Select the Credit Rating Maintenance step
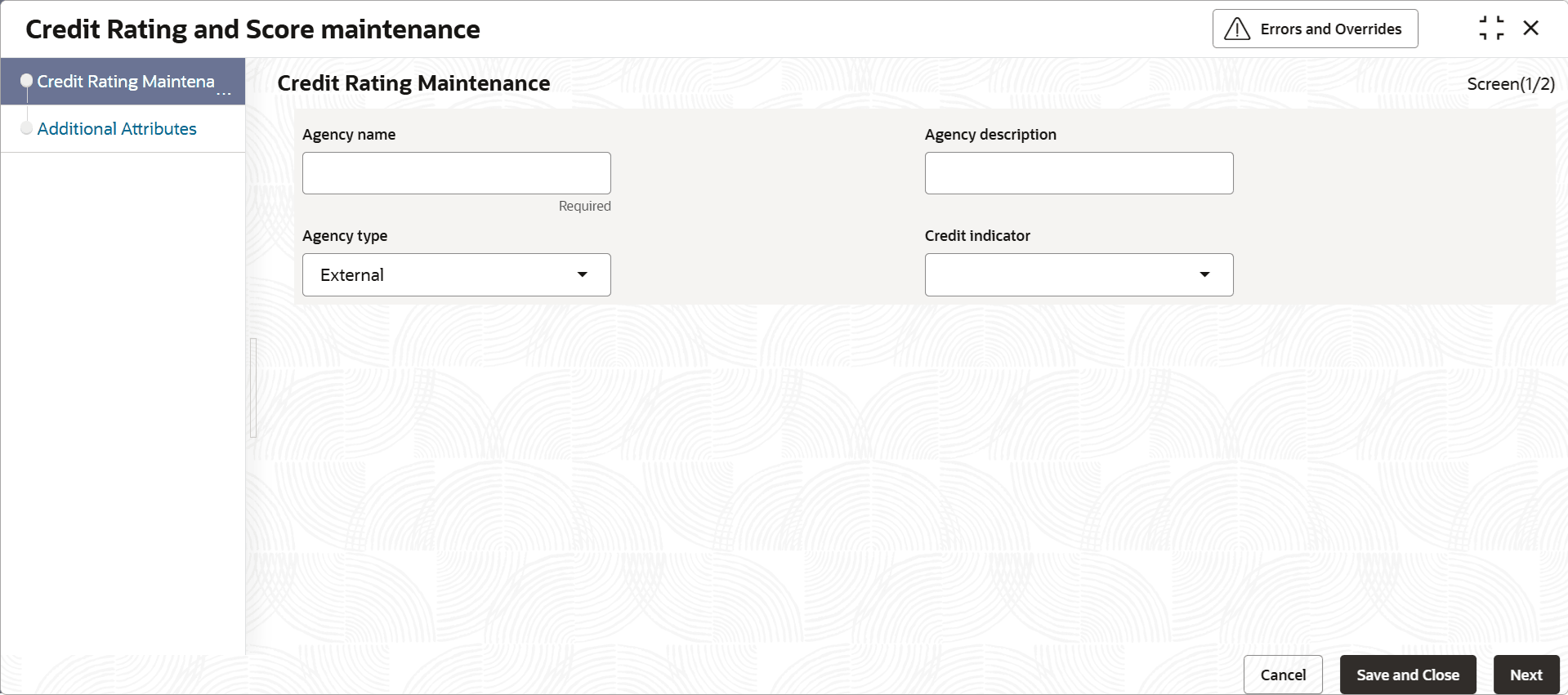The height and width of the screenshot is (695, 1568). 123,82
